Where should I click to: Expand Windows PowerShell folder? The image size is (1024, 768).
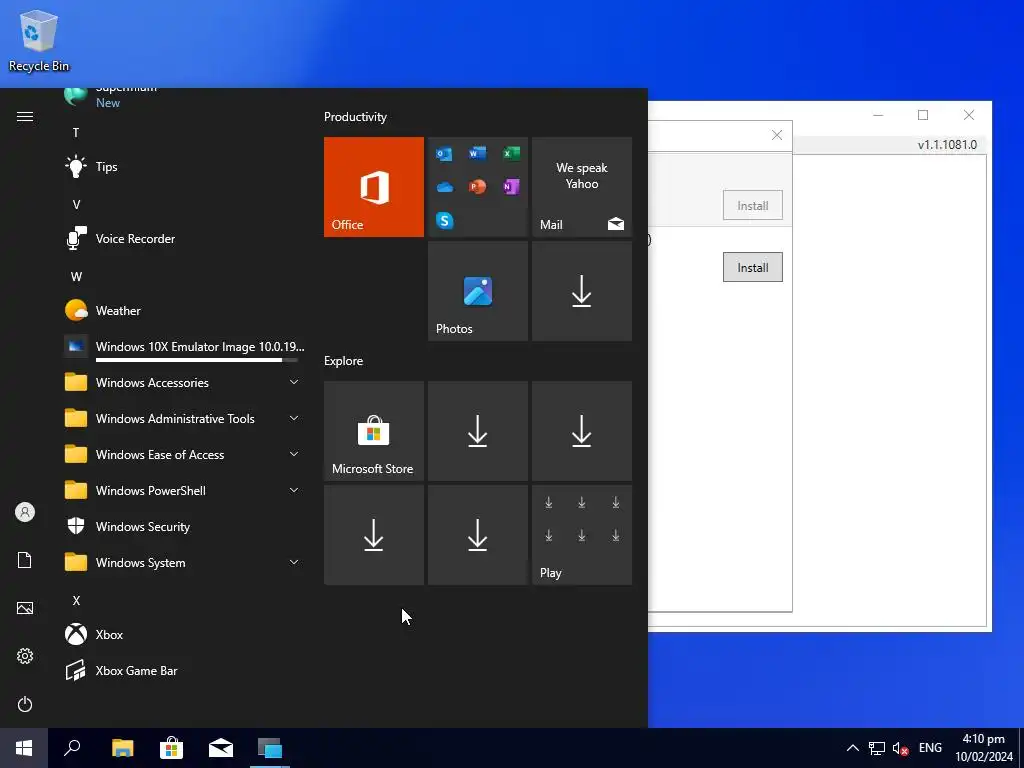tap(183, 490)
